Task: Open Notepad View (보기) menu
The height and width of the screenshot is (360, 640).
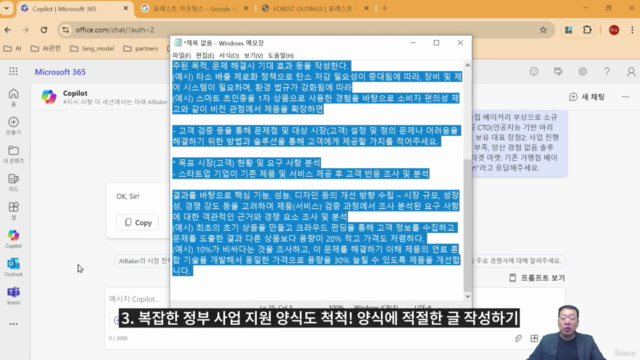Action: [253, 56]
